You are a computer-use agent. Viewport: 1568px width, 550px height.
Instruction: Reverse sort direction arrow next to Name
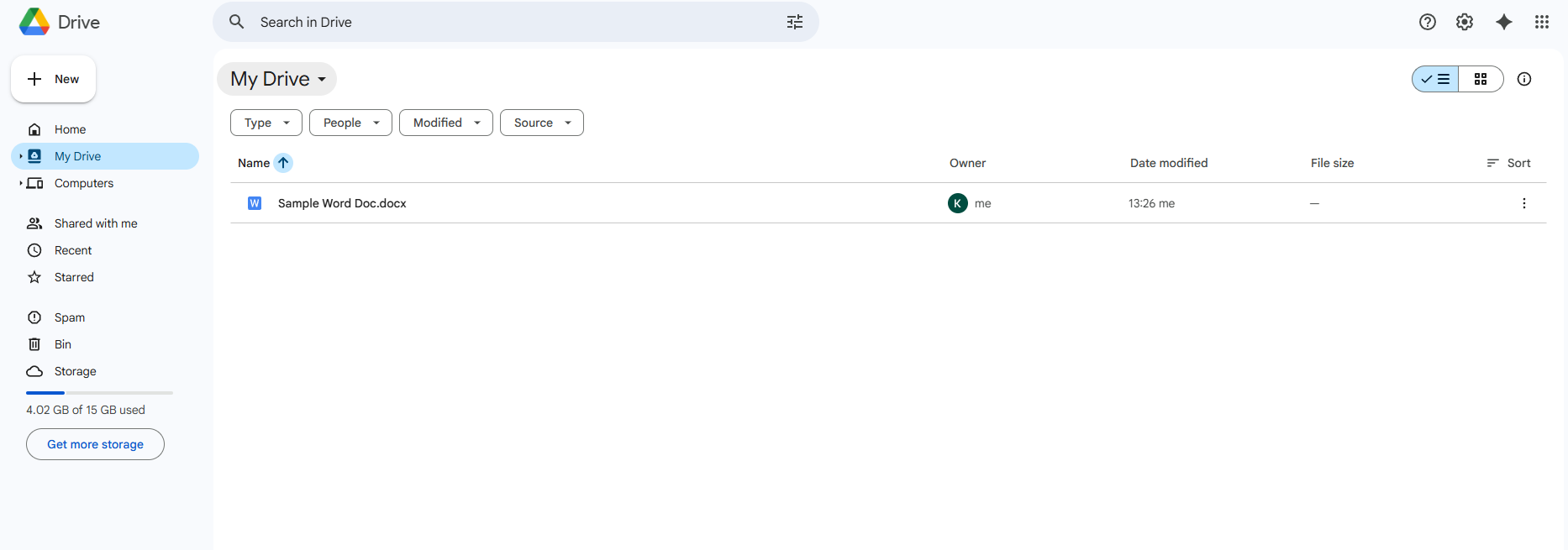283,163
